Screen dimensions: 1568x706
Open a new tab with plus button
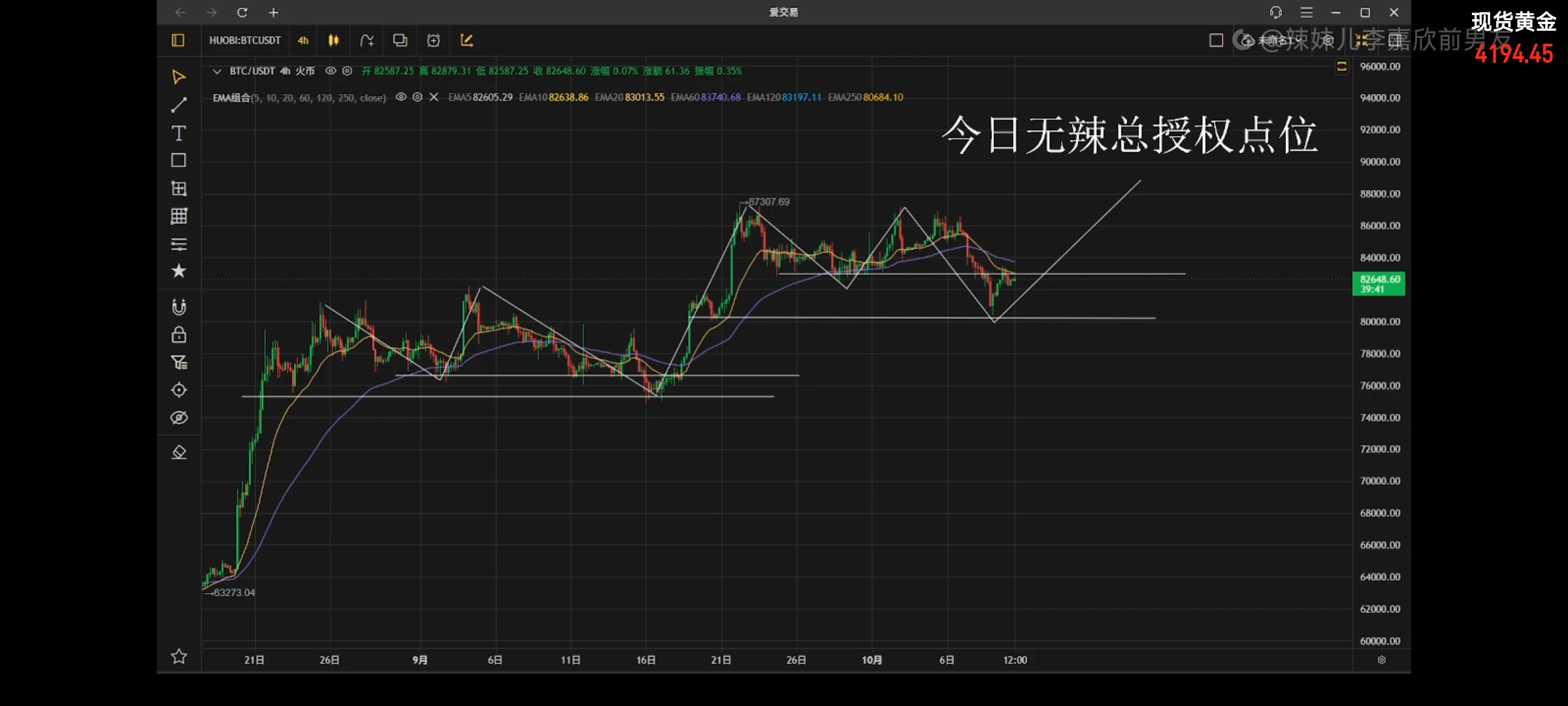click(x=274, y=12)
